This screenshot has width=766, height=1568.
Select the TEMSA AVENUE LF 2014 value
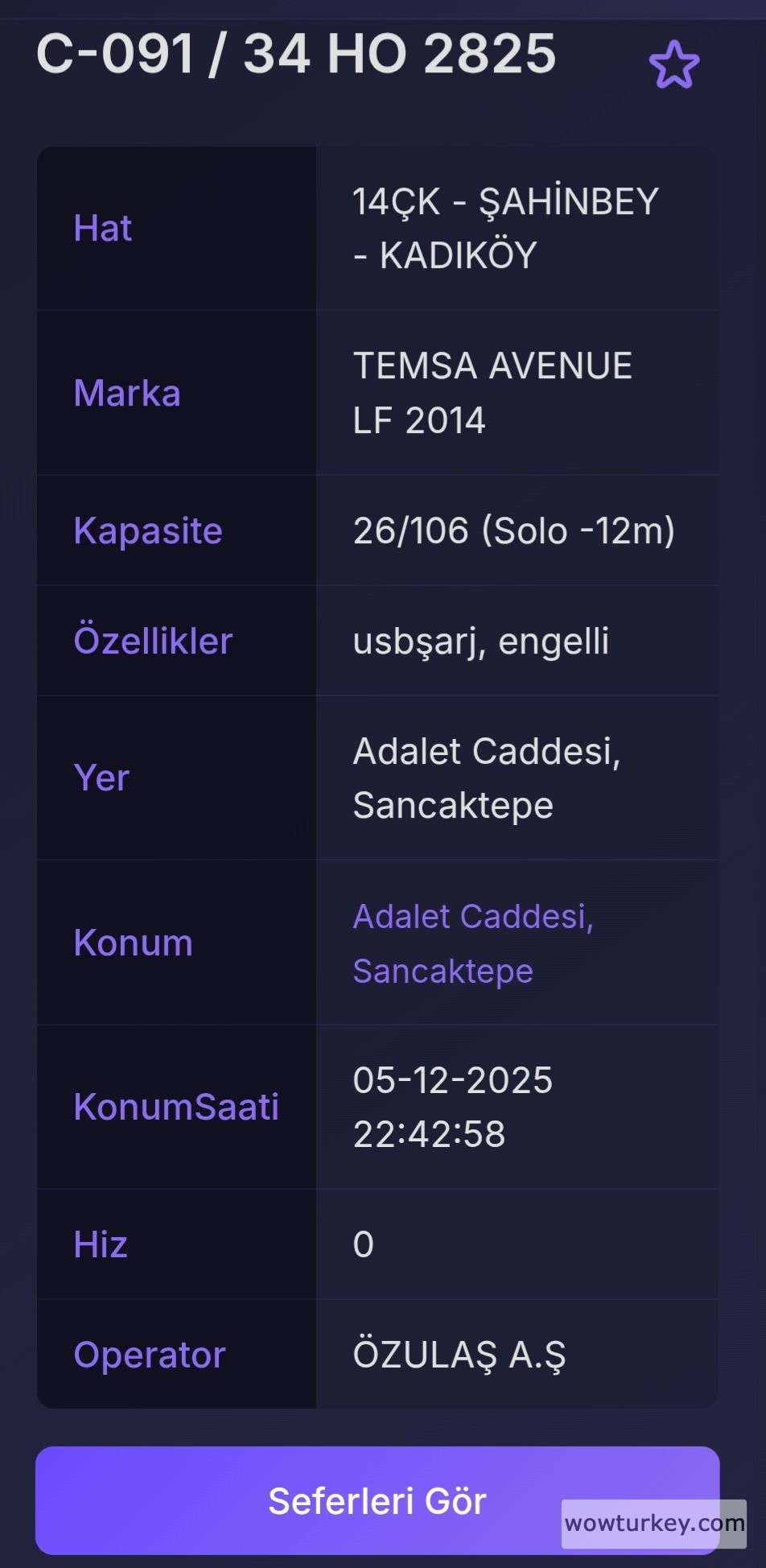[x=492, y=393]
